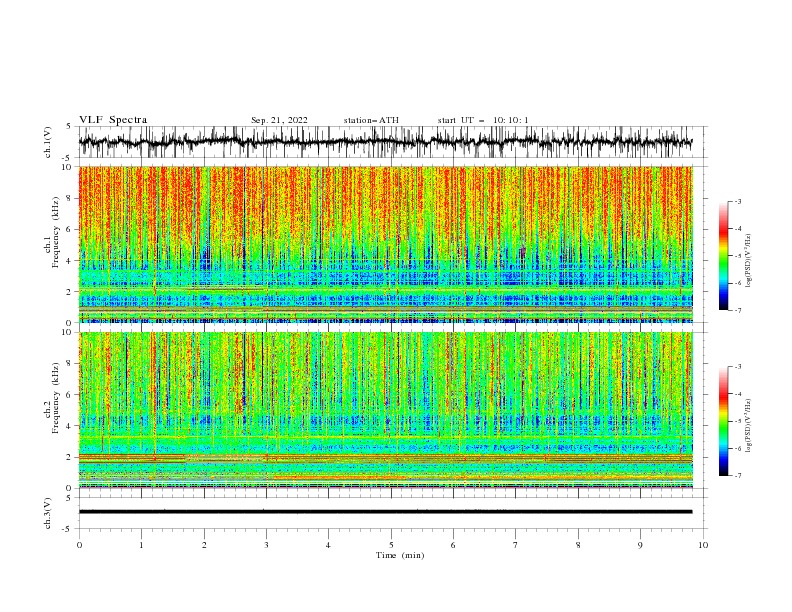
Task: Click the time axis tick label "1"
Action: (x=141, y=545)
